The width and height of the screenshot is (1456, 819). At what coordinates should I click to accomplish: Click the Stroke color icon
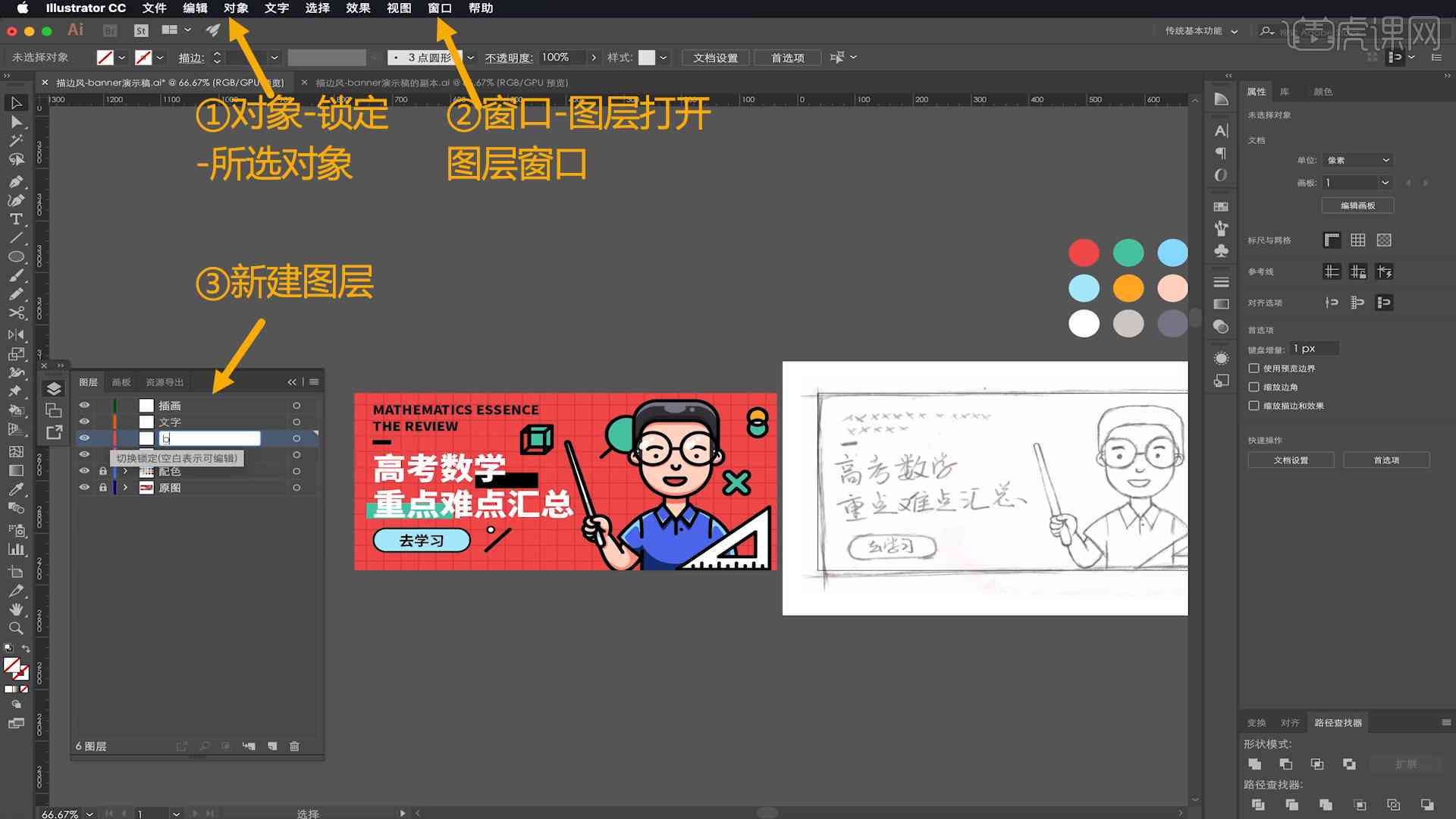(145, 56)
